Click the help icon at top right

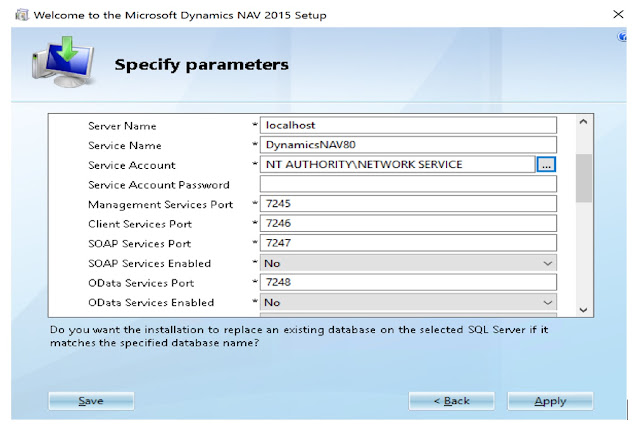tap(622, 37)
